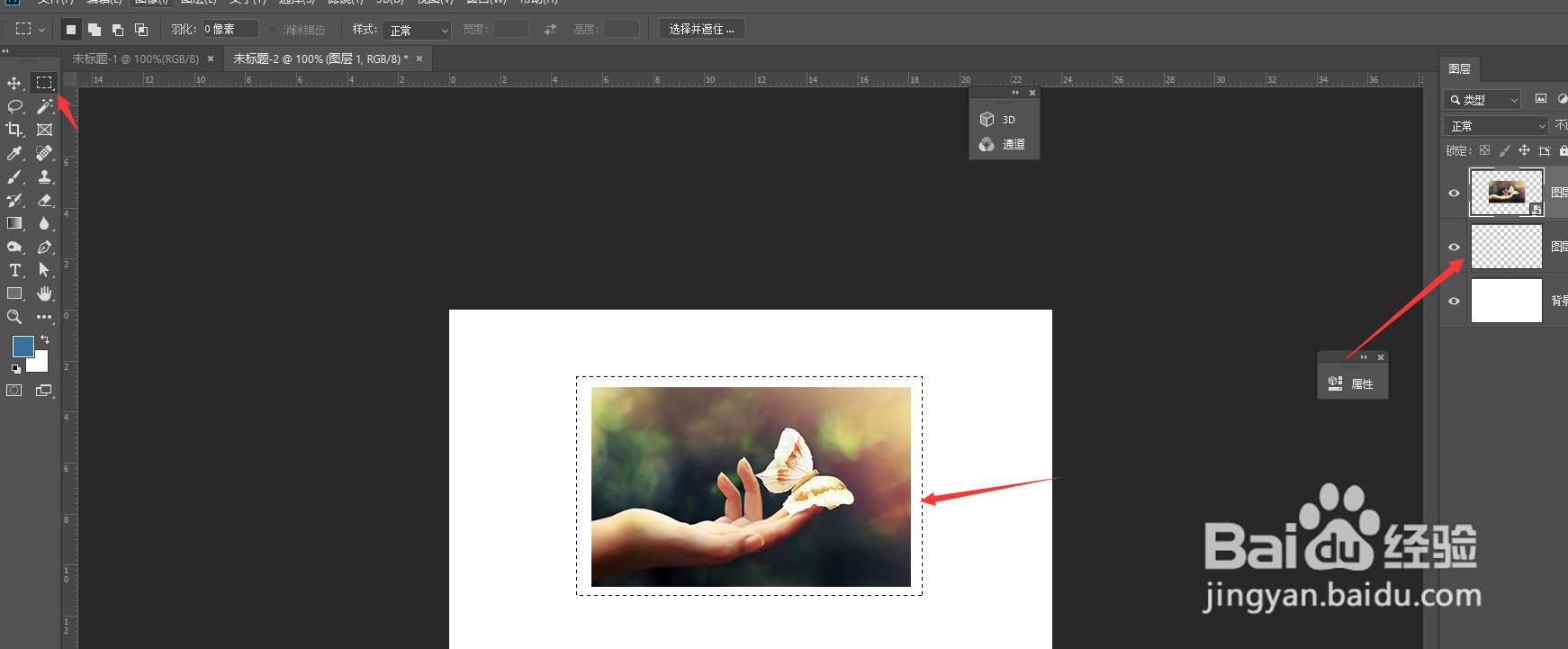Select the Move tool
This screenshot has height=649, width=1568.
pos(14,83)
